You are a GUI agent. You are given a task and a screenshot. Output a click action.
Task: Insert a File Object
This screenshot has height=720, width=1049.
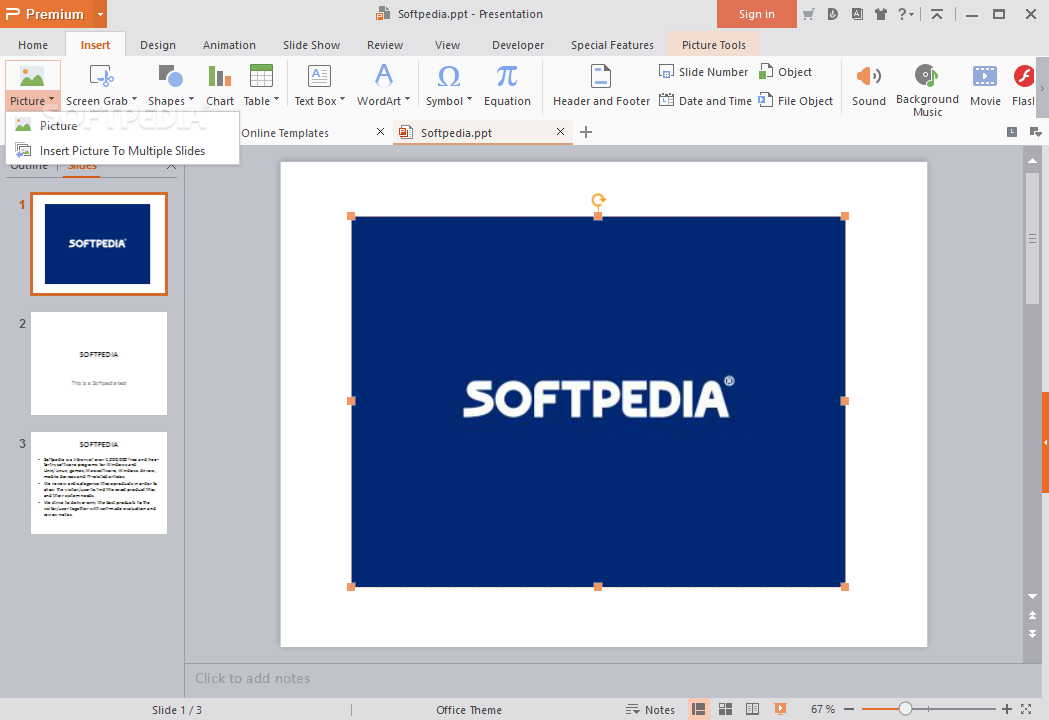tap(795, 101)
